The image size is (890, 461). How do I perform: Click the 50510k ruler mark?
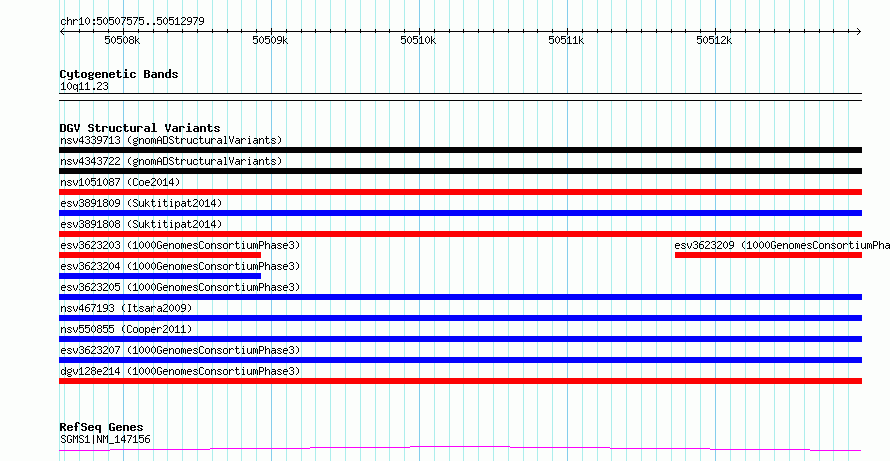(x=418, y=40)
